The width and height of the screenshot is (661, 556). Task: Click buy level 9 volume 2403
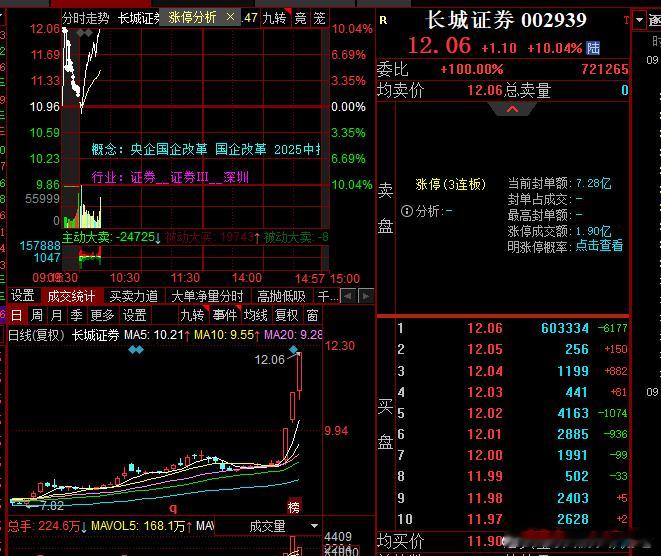pyautogui.click(x=573, y=498)
